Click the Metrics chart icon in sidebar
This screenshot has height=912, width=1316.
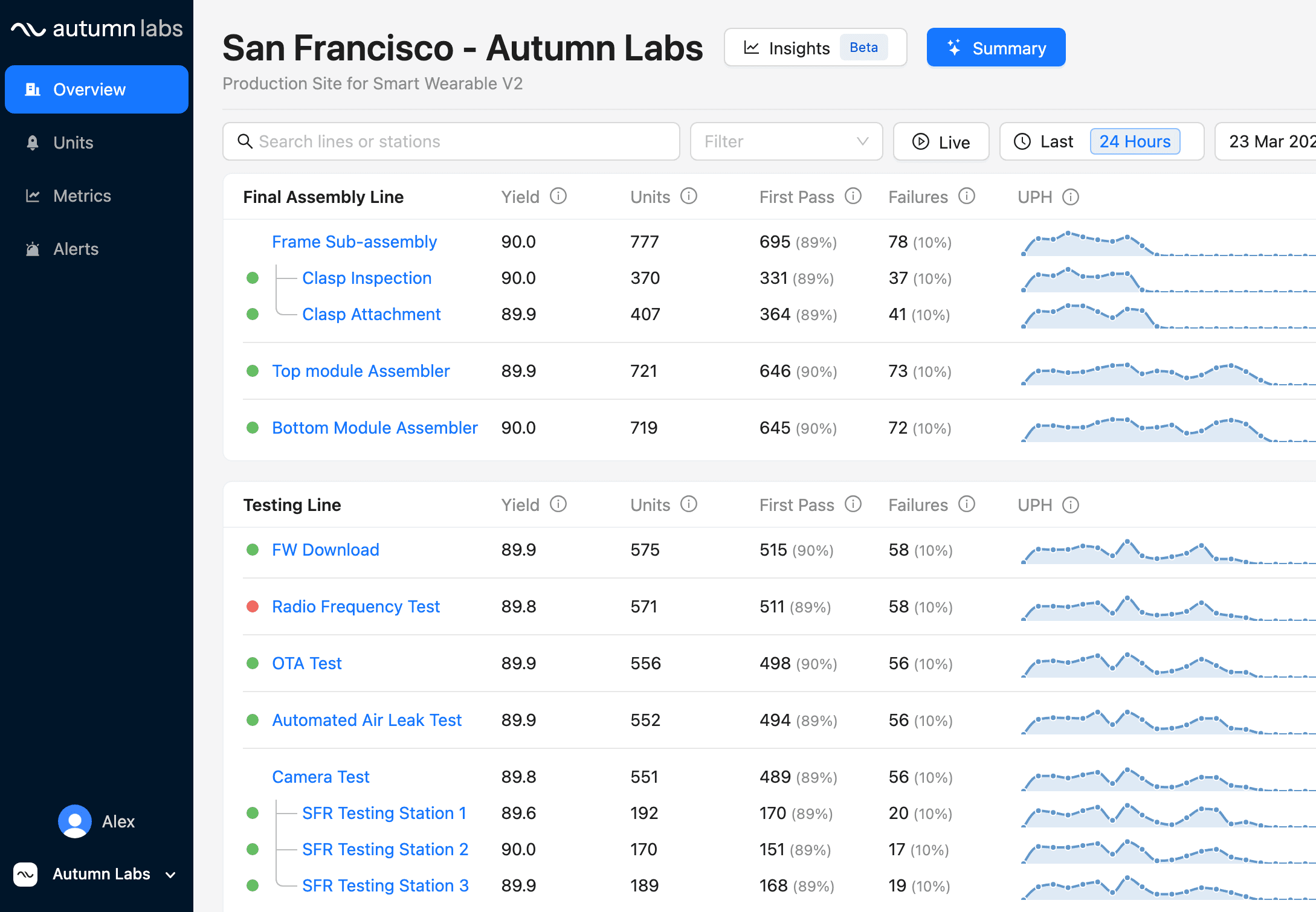pyautogui.click(x=33, y=196)
